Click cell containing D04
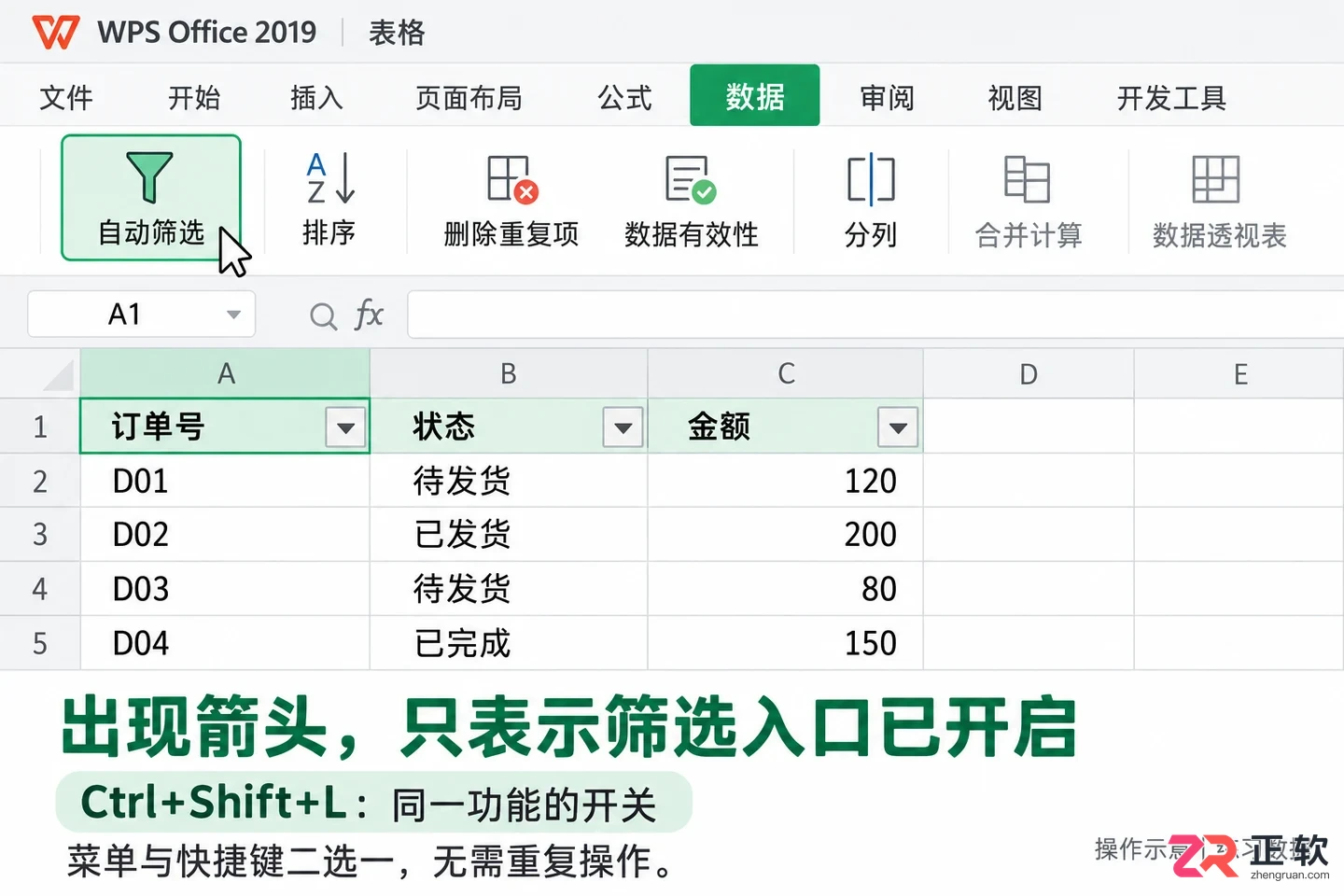1344x896 pixels. click(225, 643)
